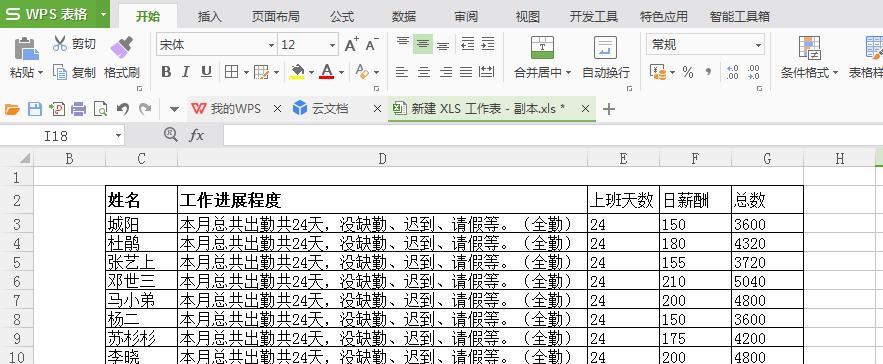Viewport: 883px width, 364px height.
Task: Click the Merge and Center (合并居中) icon
Action: [542, 48]
